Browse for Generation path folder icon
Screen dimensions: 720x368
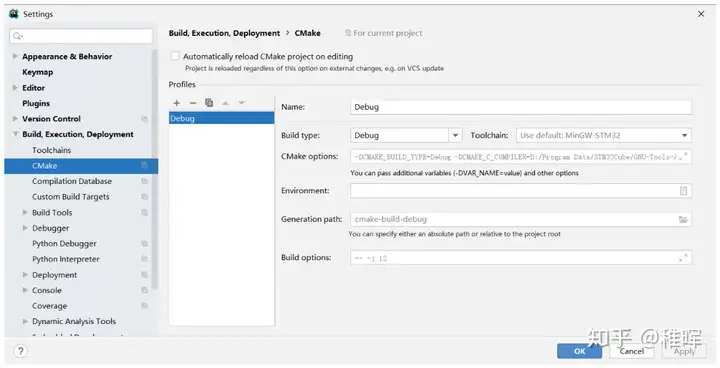pyautogui.click(x=683, y=220)
